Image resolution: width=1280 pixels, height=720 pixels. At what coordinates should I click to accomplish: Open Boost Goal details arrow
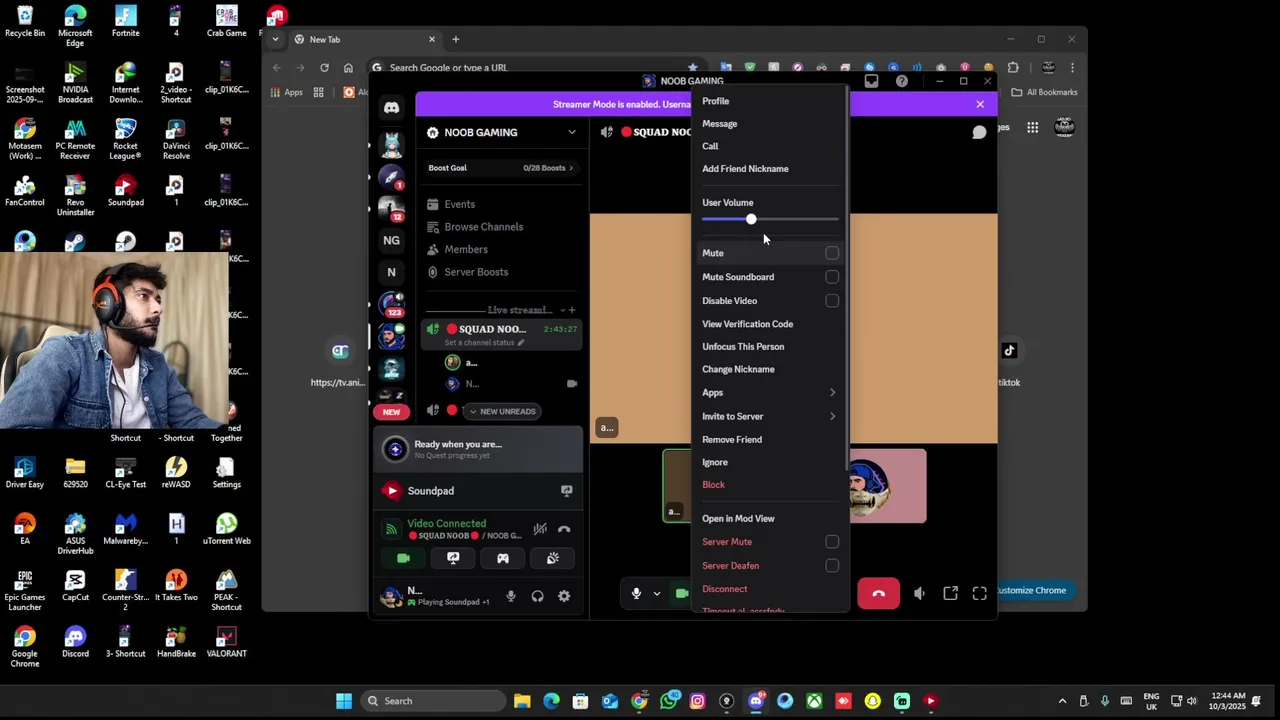coord(571,168)
